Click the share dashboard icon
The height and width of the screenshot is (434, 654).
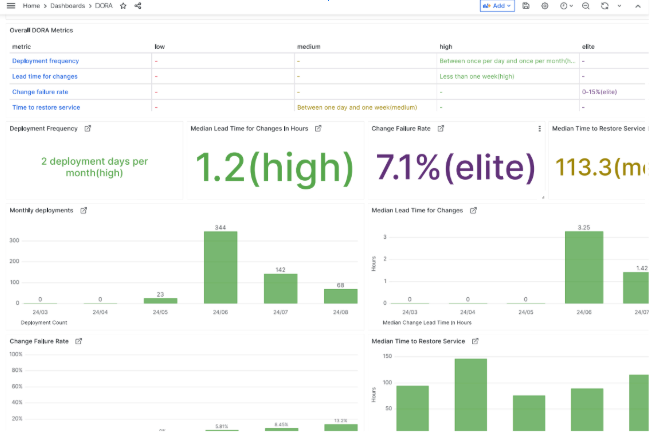pos(137,6)
